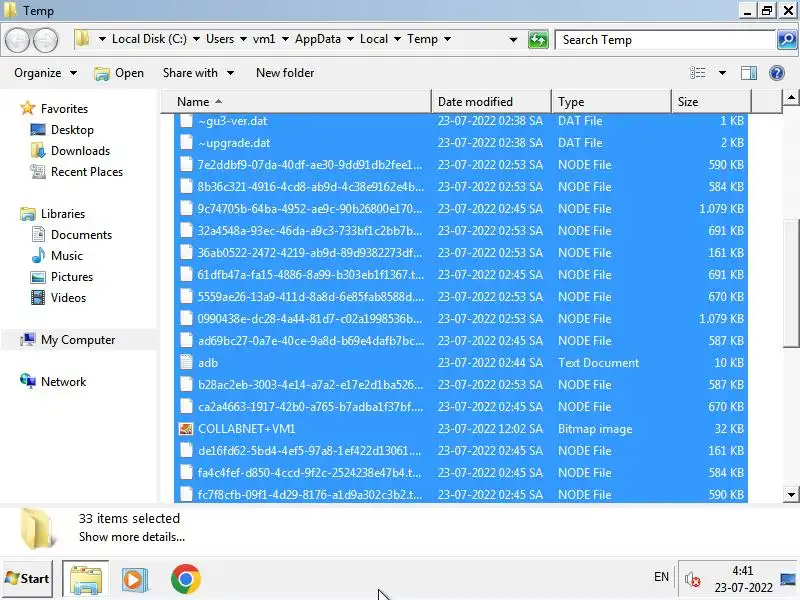The image size is (800, 600).
Task: Click the Recent Places icon
Action: [38, 171]
